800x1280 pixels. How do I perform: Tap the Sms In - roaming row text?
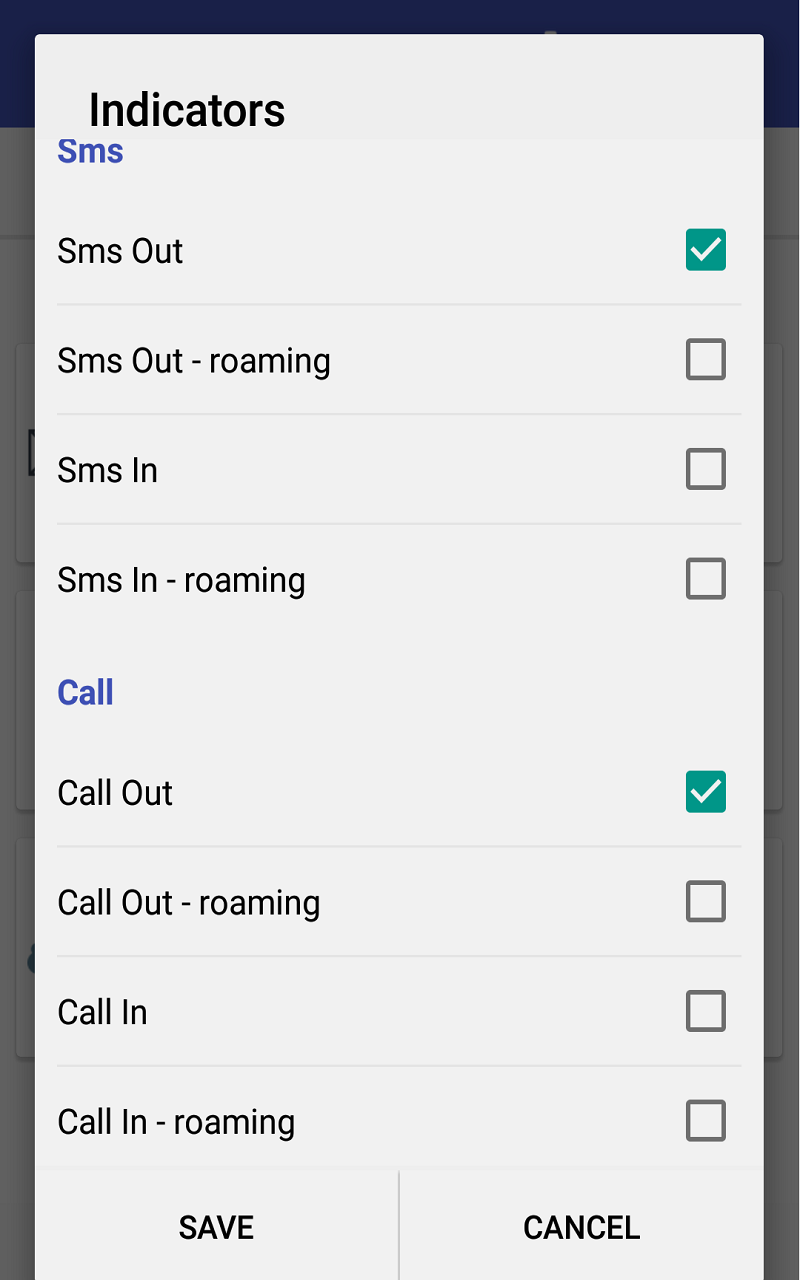pyautogui.click(x=181, y=580)
